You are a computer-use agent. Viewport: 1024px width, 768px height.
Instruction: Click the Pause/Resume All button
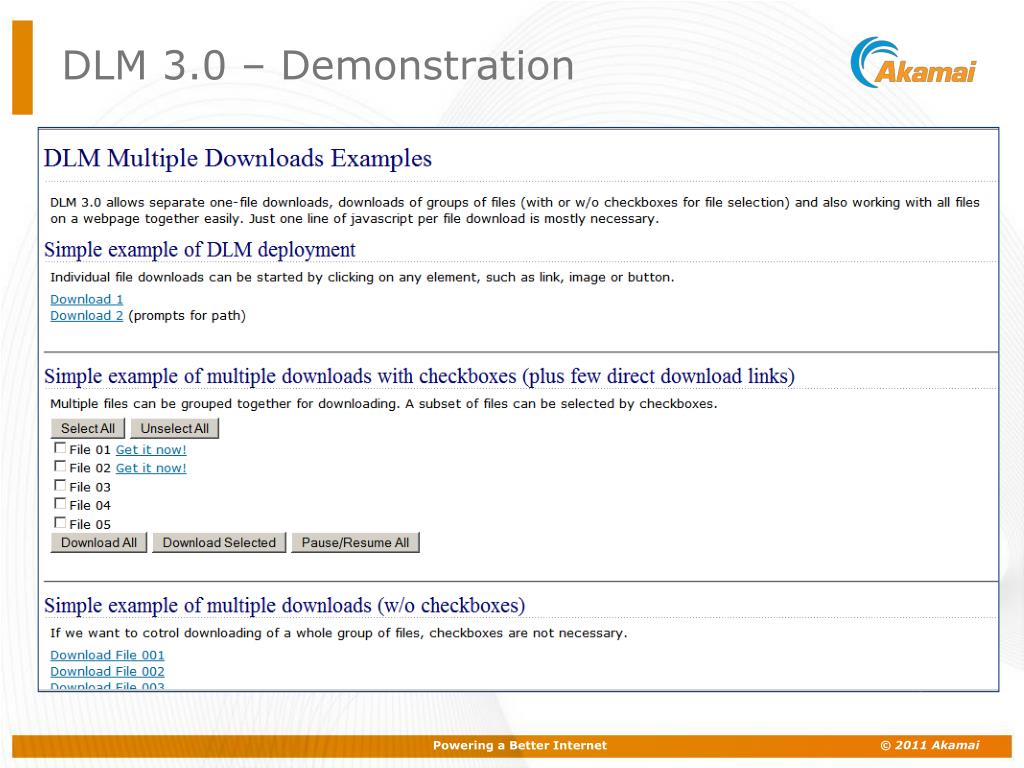click(x=355, y=543)
